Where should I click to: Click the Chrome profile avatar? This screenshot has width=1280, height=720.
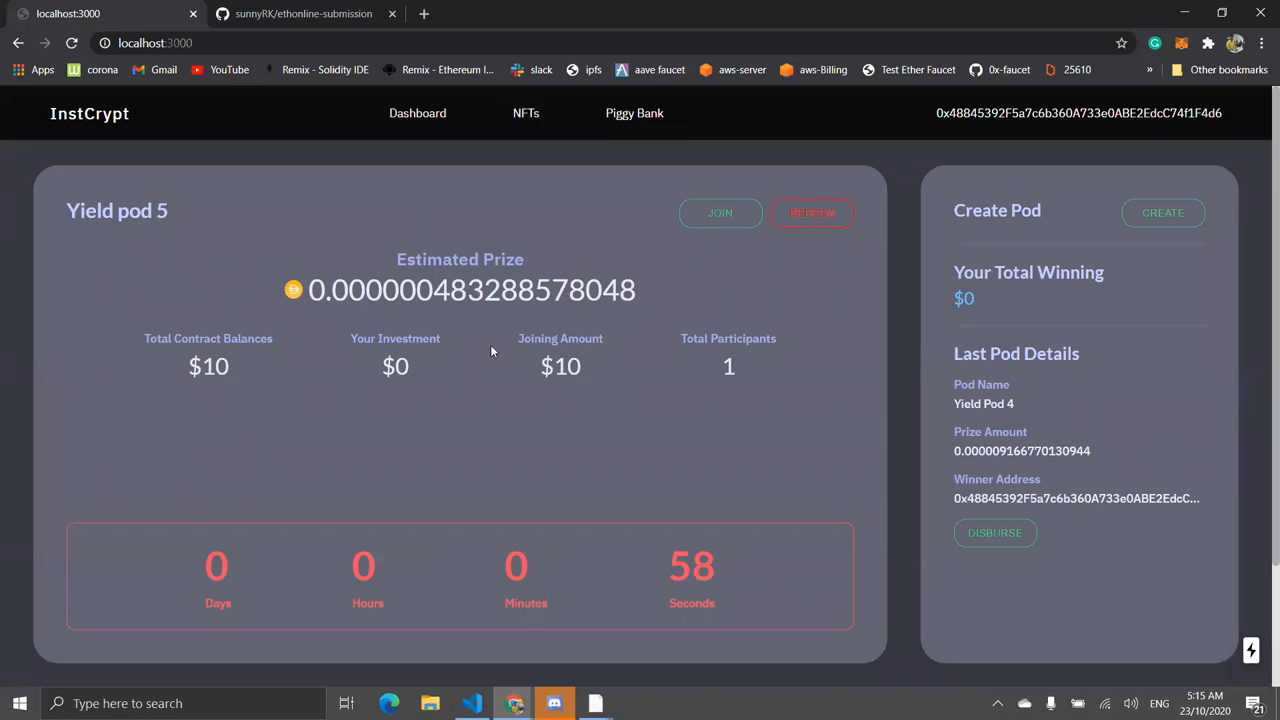[x=1235, y=43]
